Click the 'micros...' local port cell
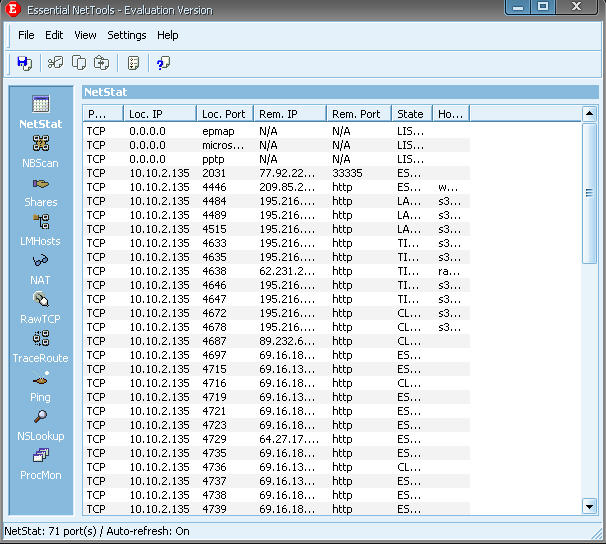606x544 pixels. point(223,145)
